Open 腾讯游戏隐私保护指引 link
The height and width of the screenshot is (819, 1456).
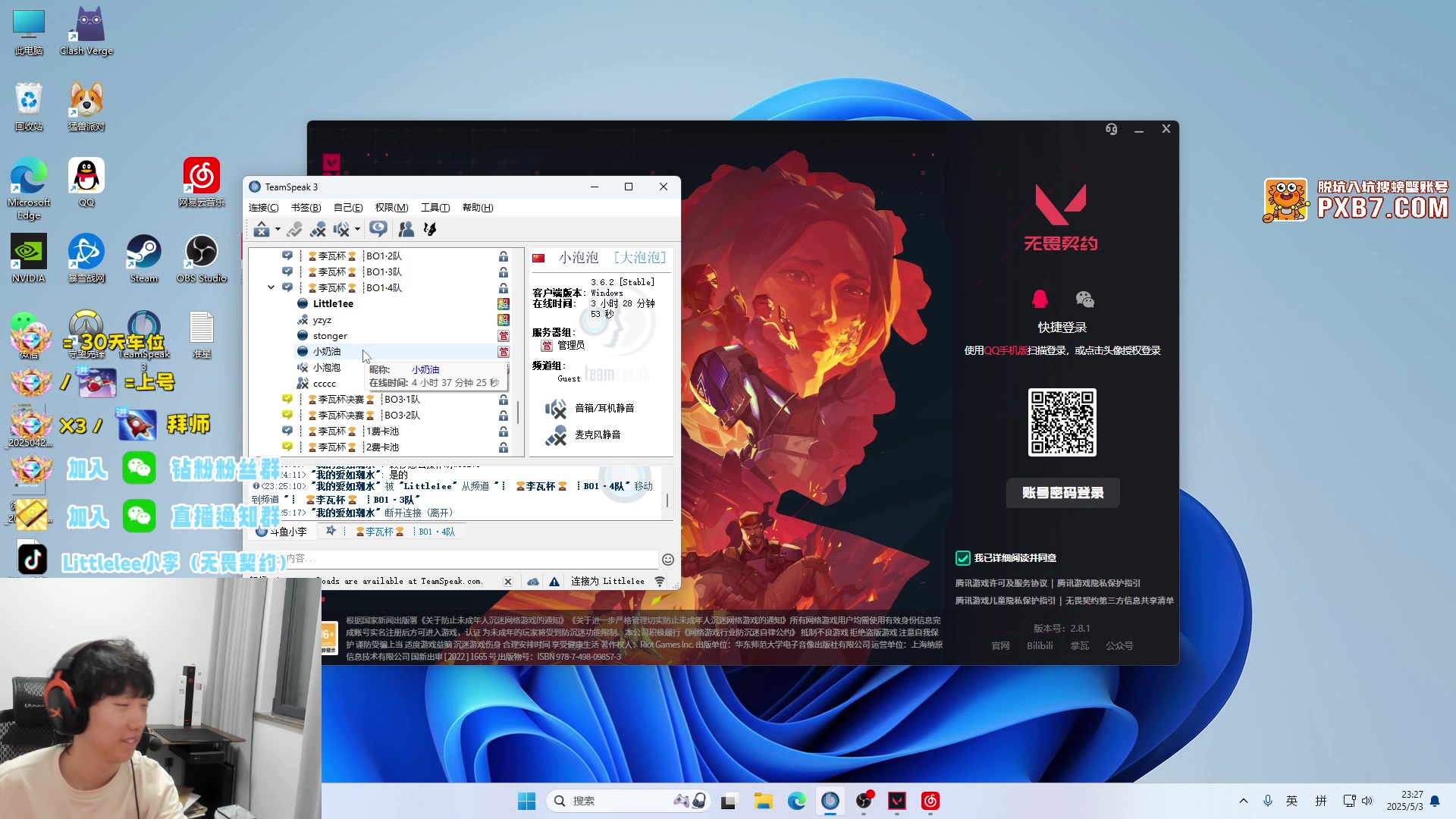click(x=1098, y=583)
